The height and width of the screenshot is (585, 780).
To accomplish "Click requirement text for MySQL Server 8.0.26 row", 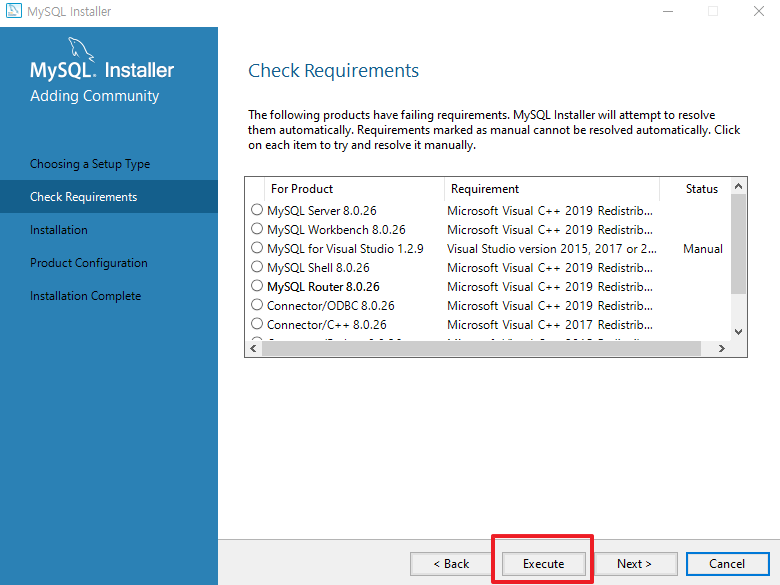I will coord(550,211).
